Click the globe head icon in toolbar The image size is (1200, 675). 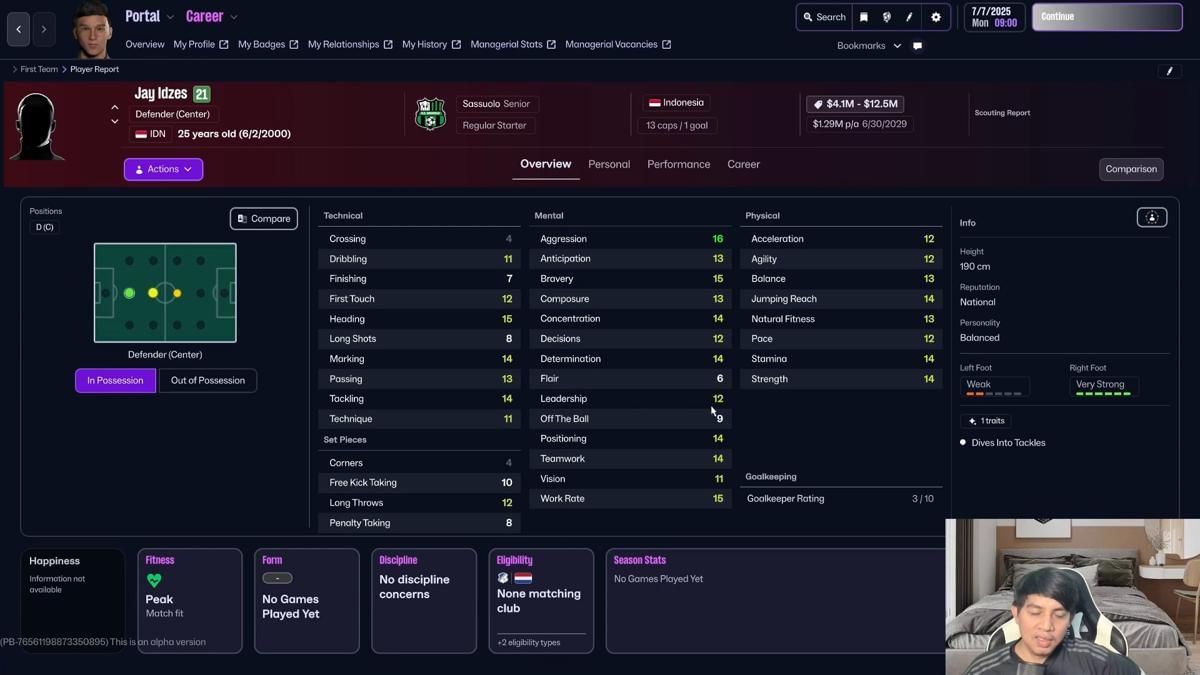click(887, 17)
